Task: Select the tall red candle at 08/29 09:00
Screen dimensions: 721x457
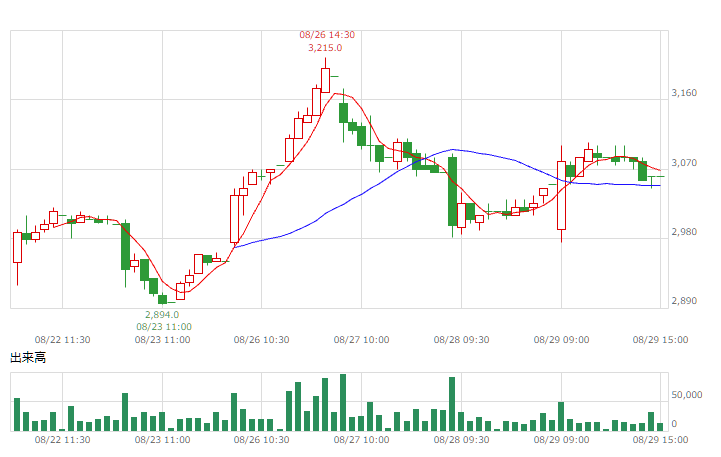Action: 561,195
